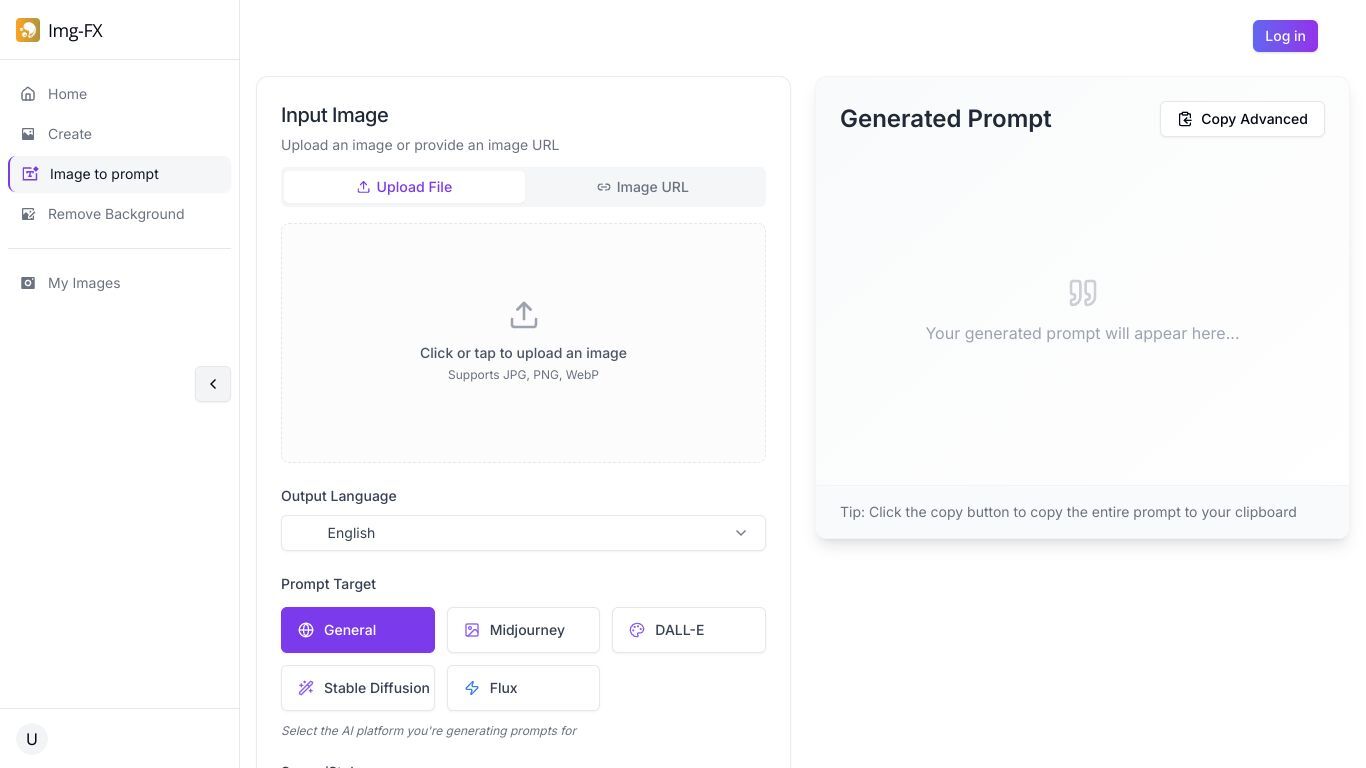
Task: Click the user avatar labeled U
Action: coord(32,739)
